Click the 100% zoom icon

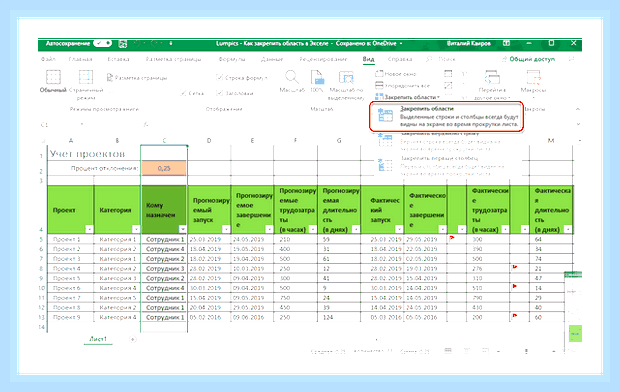click(317, 77)
